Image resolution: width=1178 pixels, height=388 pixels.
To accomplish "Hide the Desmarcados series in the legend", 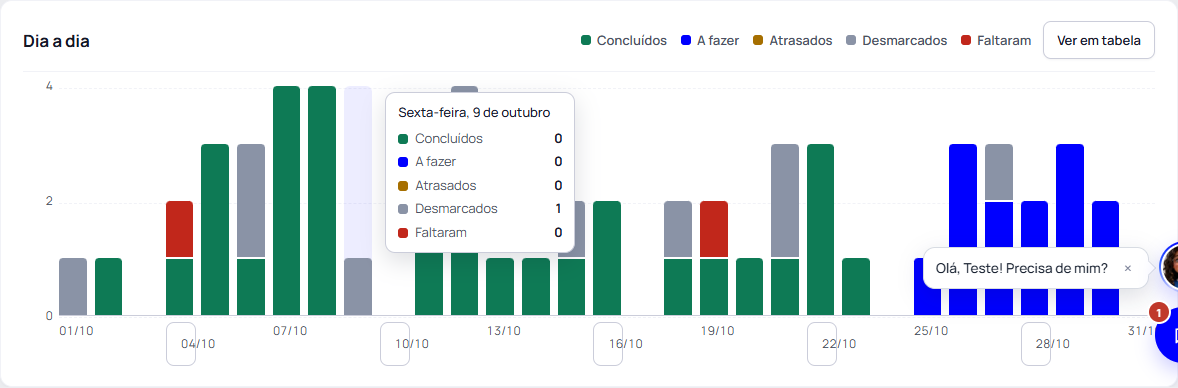I will (x=896, y=41).
